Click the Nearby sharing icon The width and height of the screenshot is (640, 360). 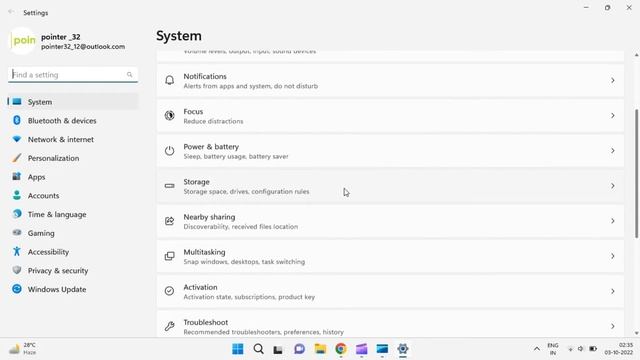click(x=169, y=221)
